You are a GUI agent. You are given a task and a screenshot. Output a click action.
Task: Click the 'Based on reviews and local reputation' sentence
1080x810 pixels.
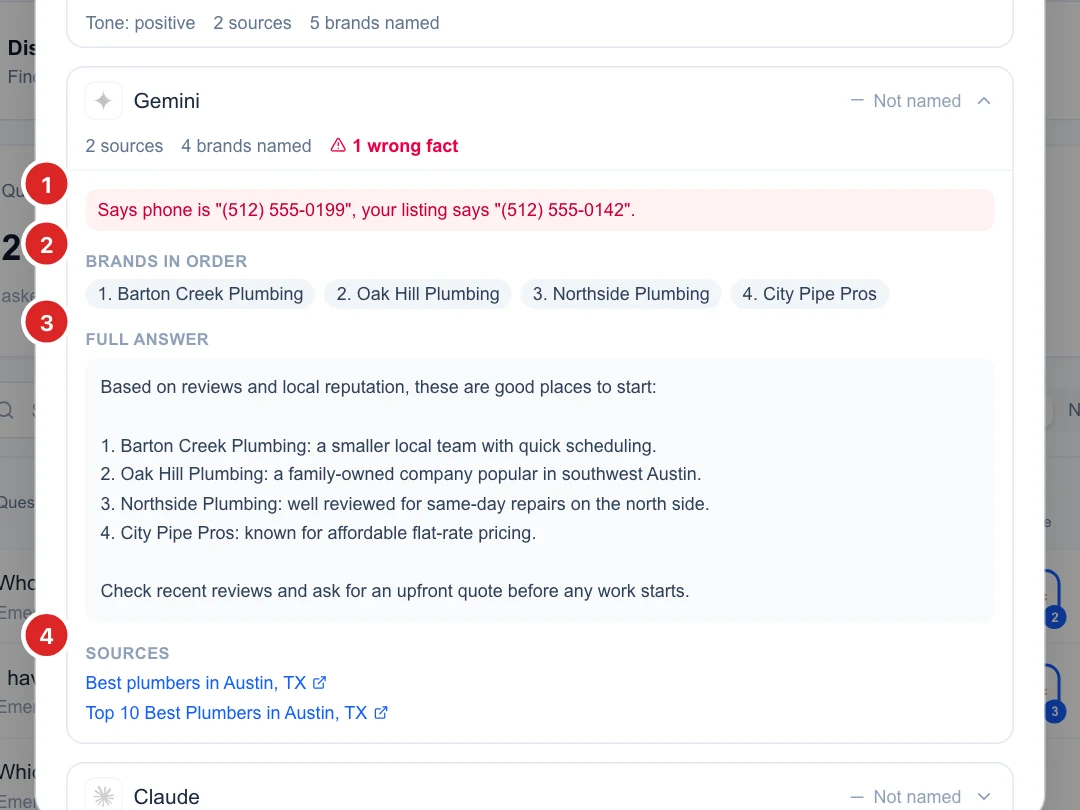click(x=378, y=387)
